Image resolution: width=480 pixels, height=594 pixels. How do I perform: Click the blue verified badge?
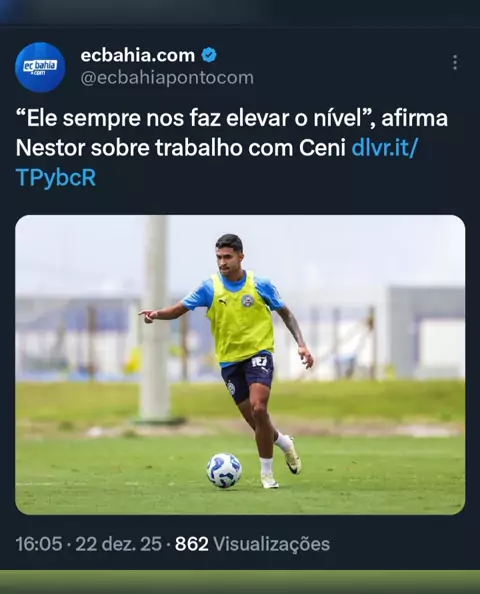pyautogui.click(x=209, y=55)
